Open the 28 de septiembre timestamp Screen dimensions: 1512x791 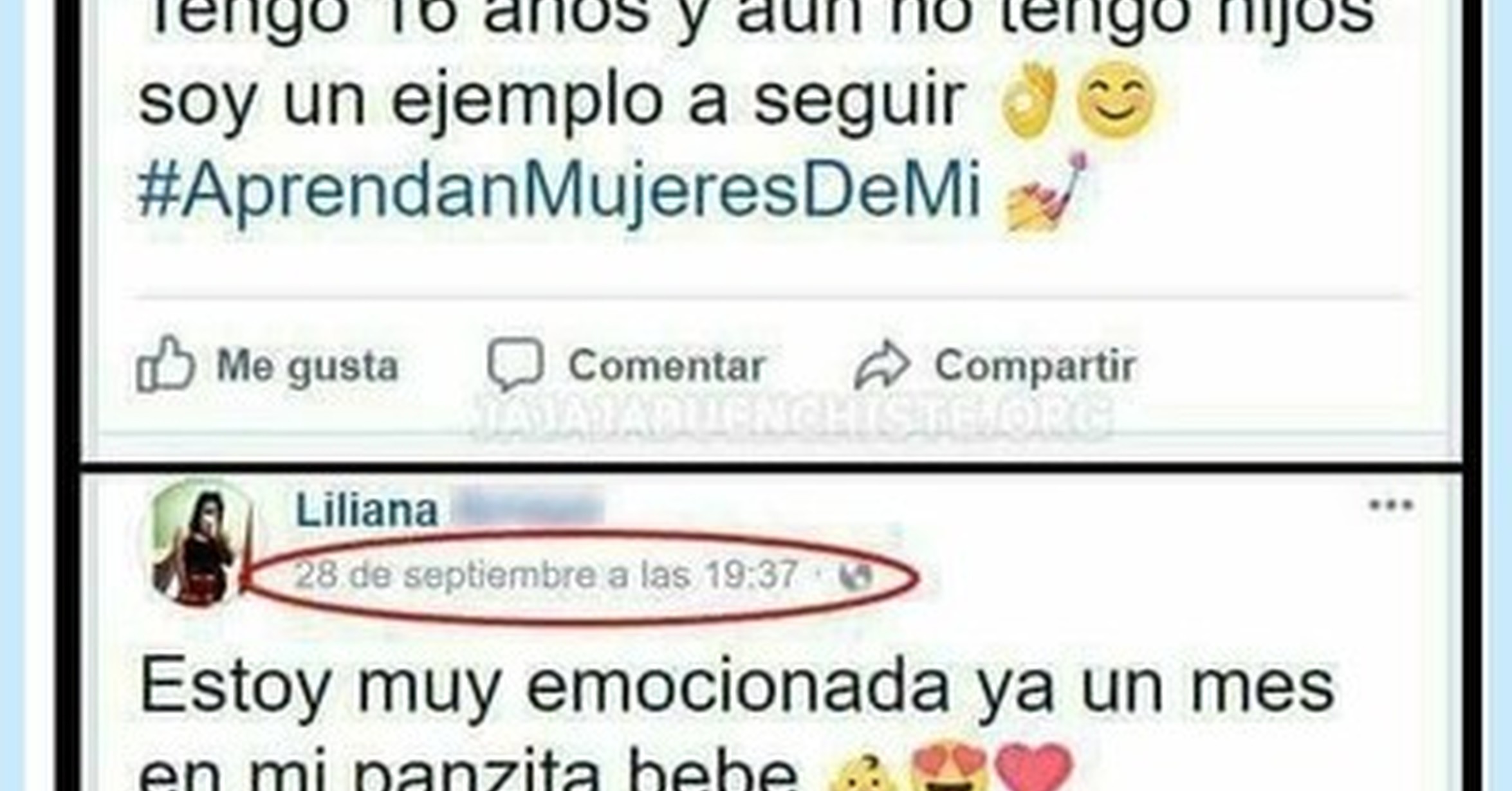point(546,574)
